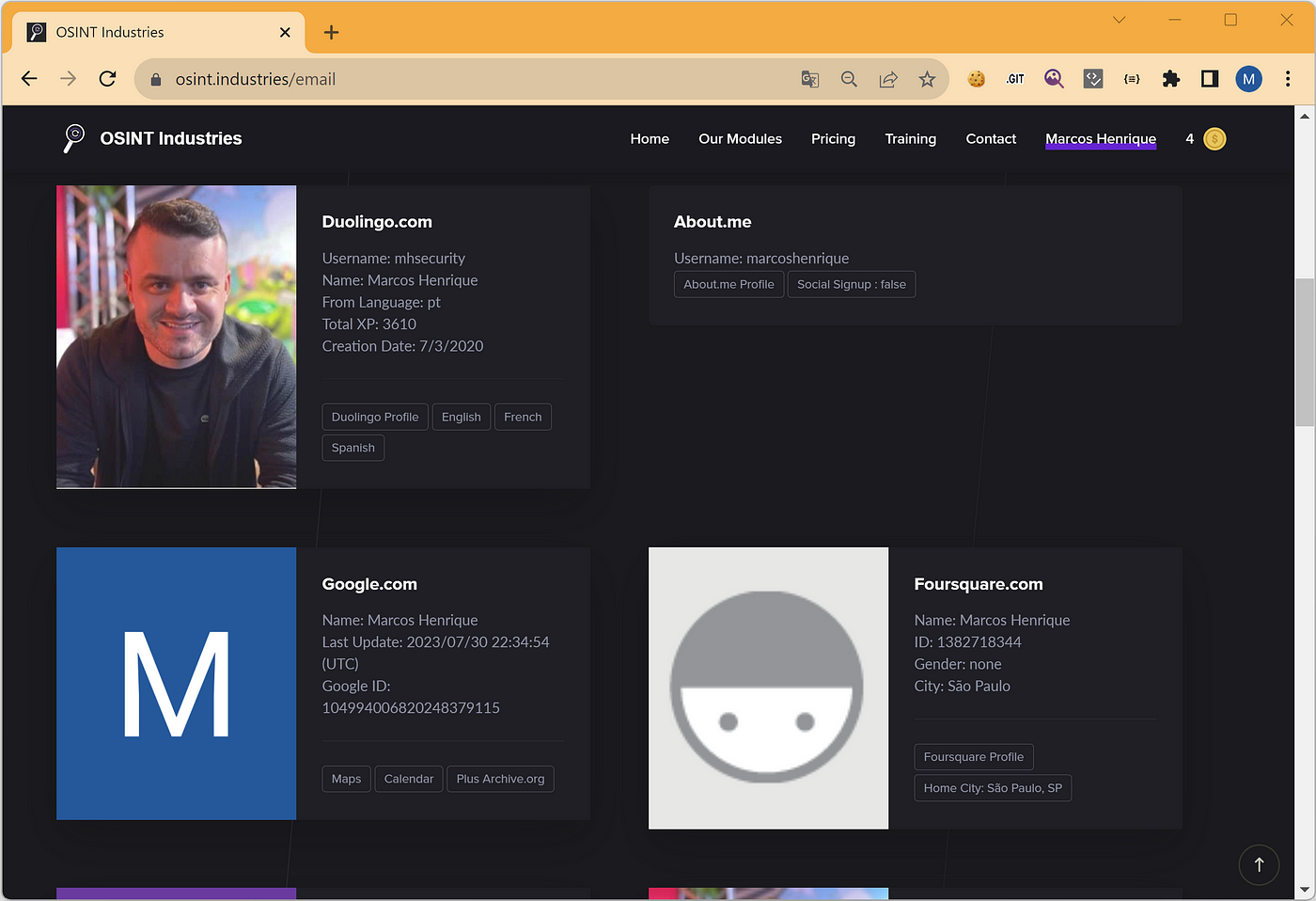Open Google Translate icon in address bar
The width and height of the screenshot is (1316, 901).
[x=810, y=79]
